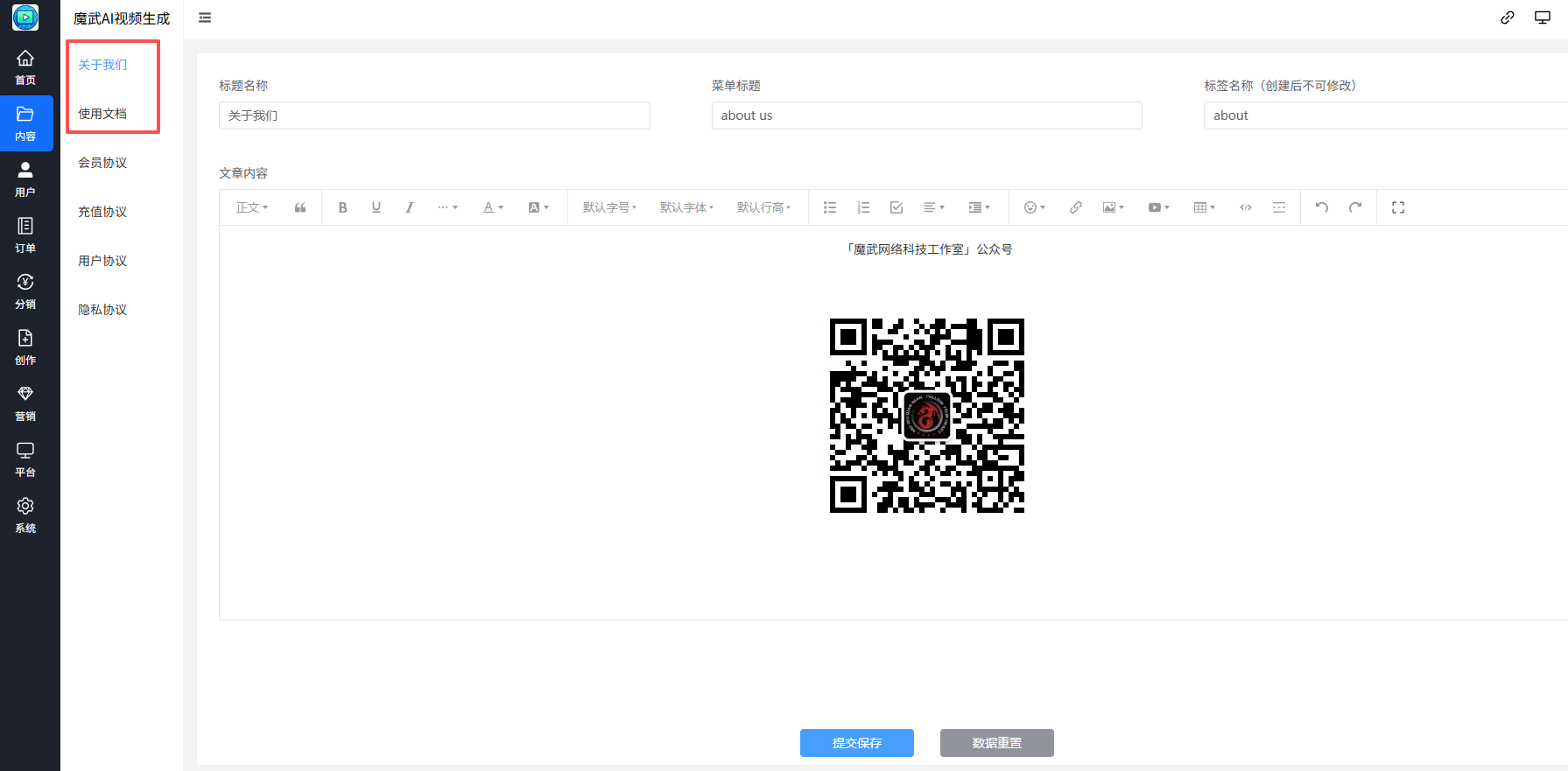1568x771 pixels.
Task: Expand the 默认字体 font family dropdown
Action: point(686,207)
